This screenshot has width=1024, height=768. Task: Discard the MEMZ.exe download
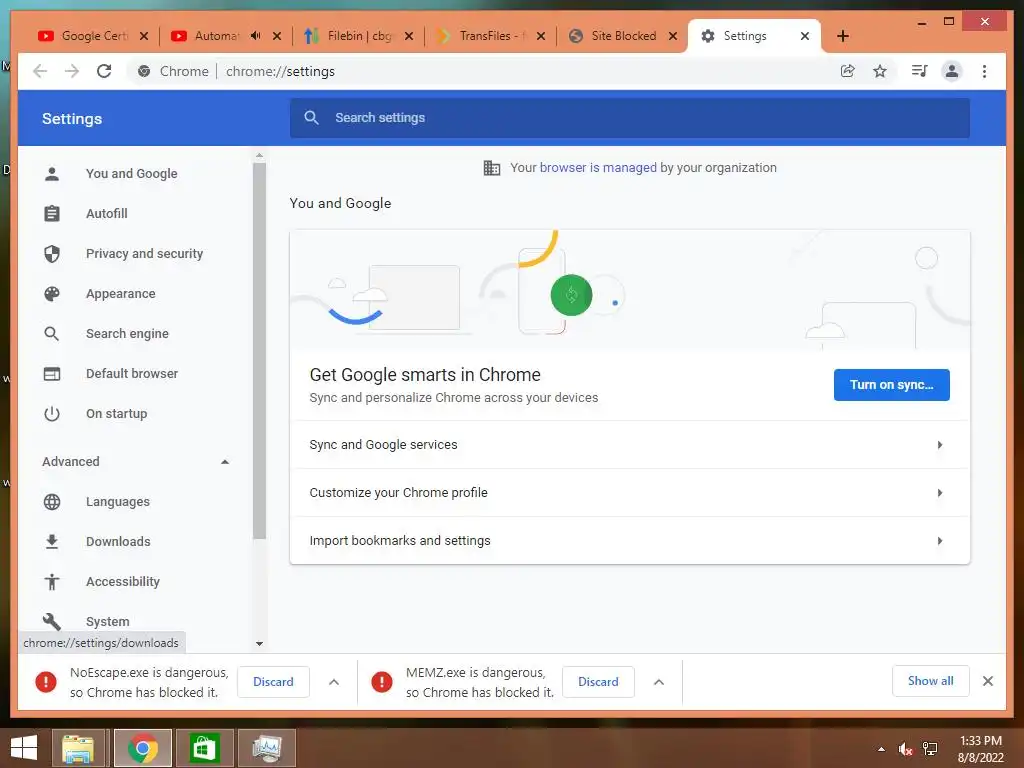(598, 682)
